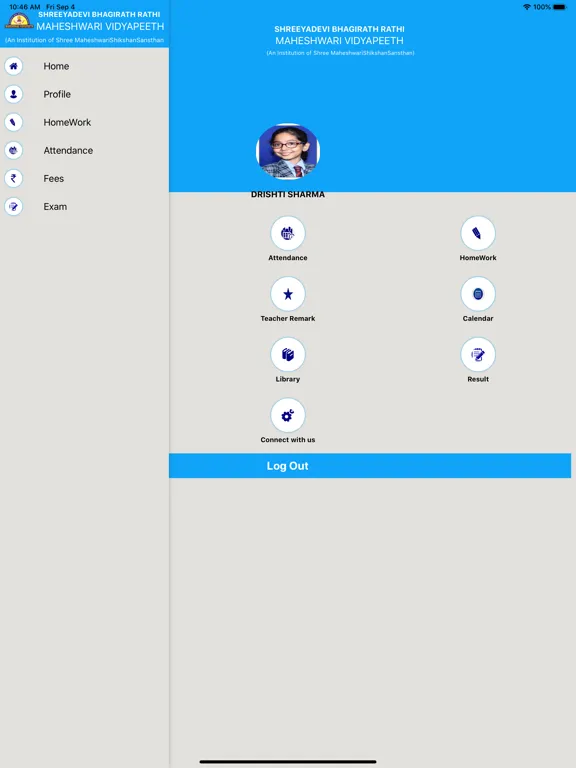Open the Connect with us gear icon
The width and height of the screenshot is (576, 768).
click(288, 415)
